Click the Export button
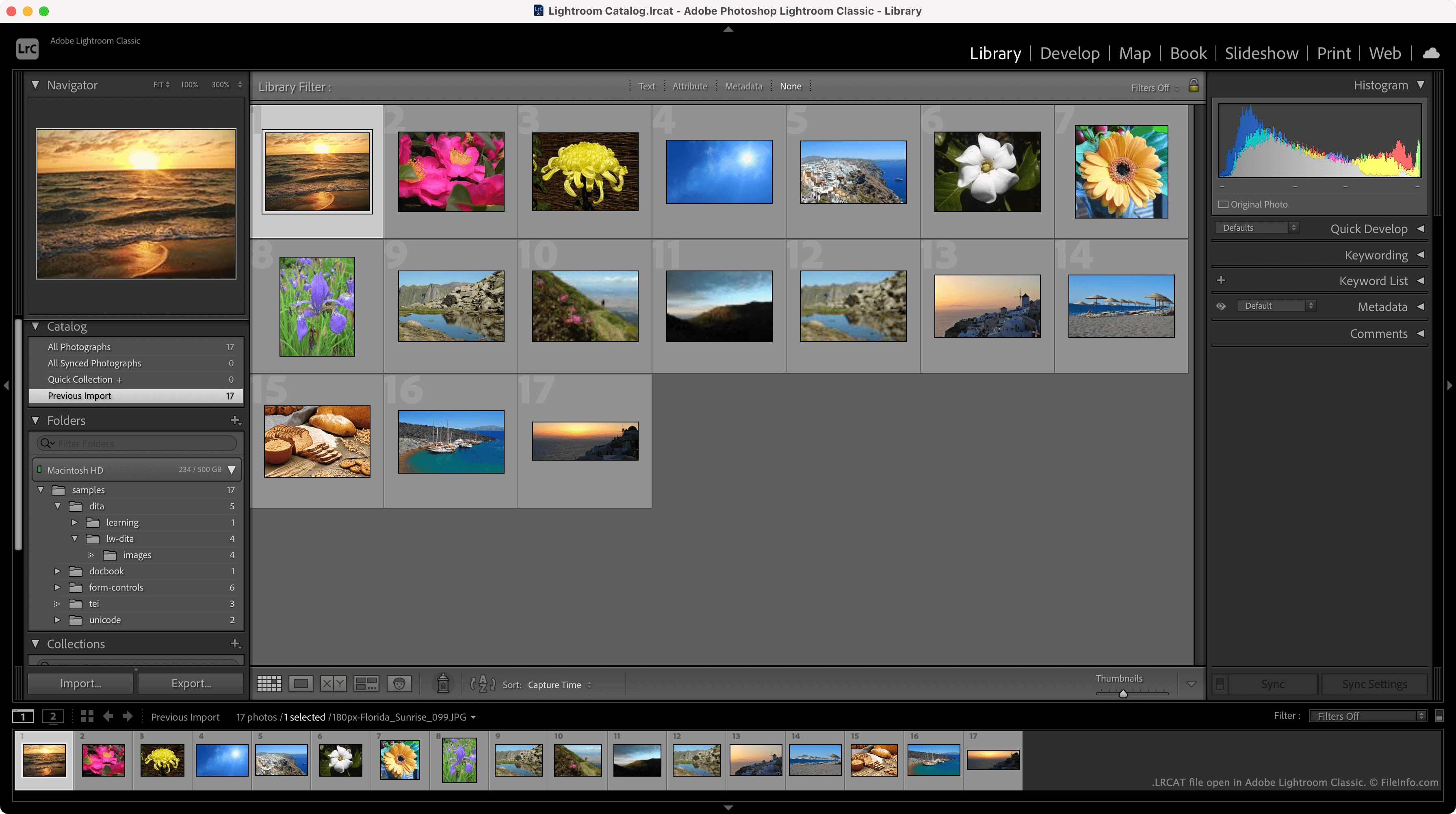 point(190,683)
